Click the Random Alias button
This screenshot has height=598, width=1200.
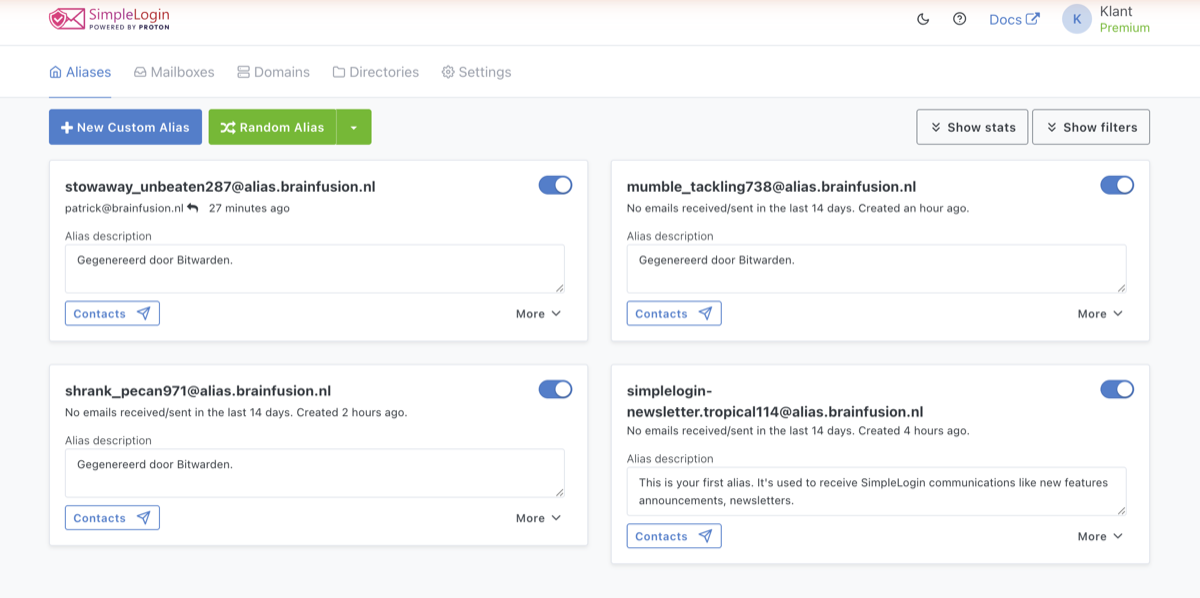[x=272, y=127]
